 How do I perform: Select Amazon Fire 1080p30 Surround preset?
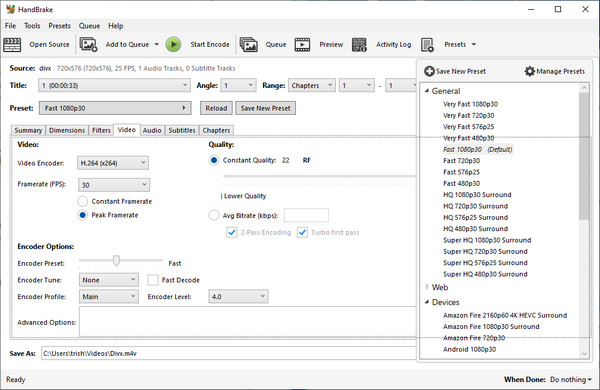coord(491,326)
